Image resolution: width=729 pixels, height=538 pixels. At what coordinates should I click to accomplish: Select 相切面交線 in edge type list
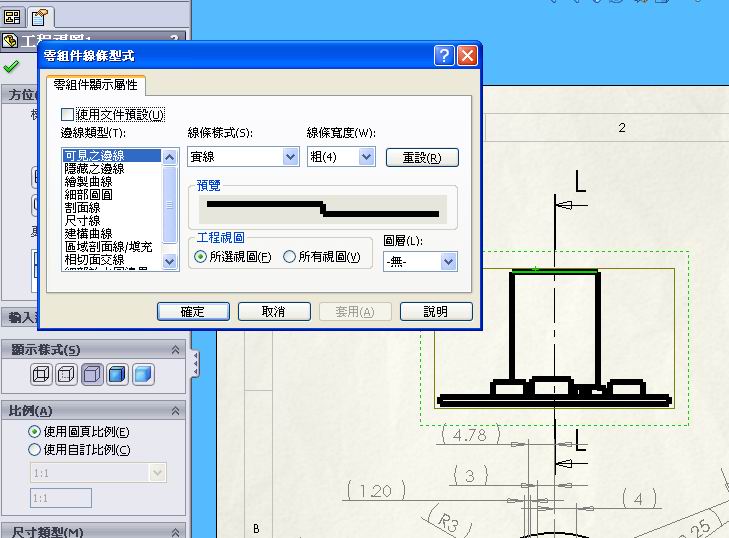pos(112,259)
